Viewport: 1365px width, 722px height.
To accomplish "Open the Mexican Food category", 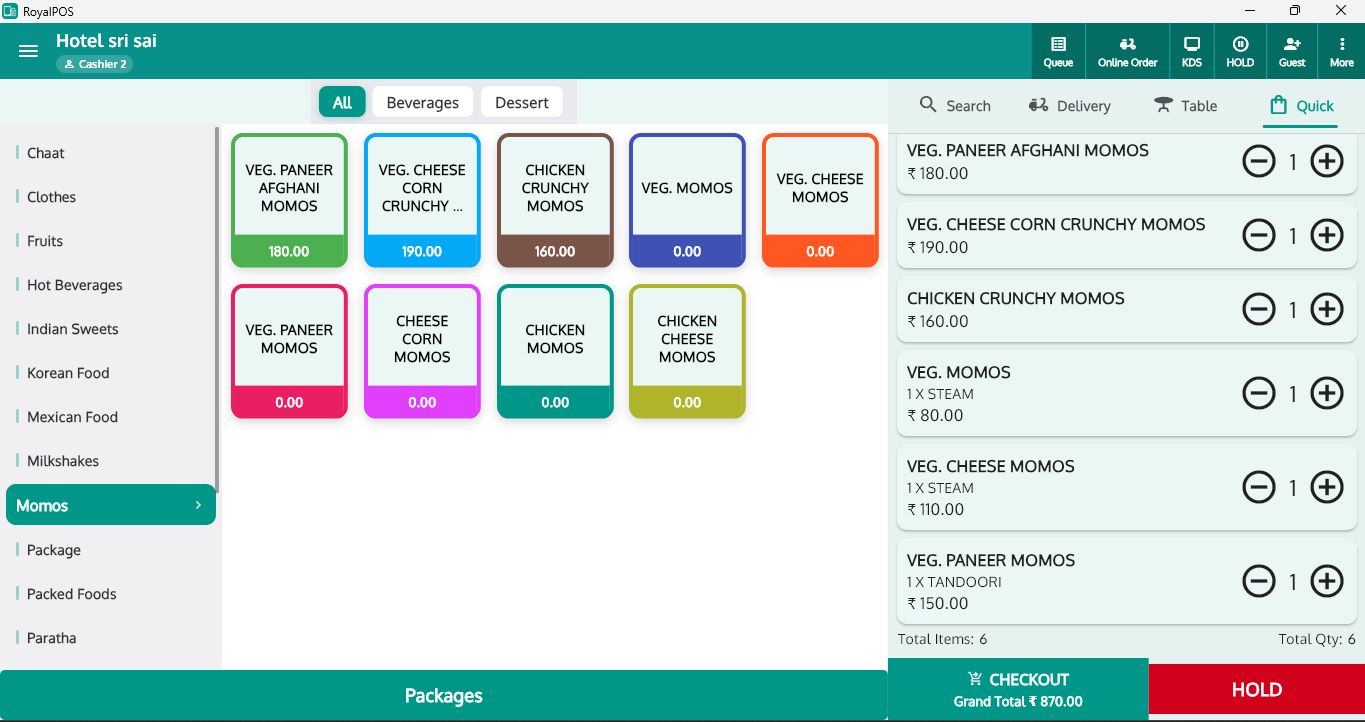I will [x=110, y=417].
